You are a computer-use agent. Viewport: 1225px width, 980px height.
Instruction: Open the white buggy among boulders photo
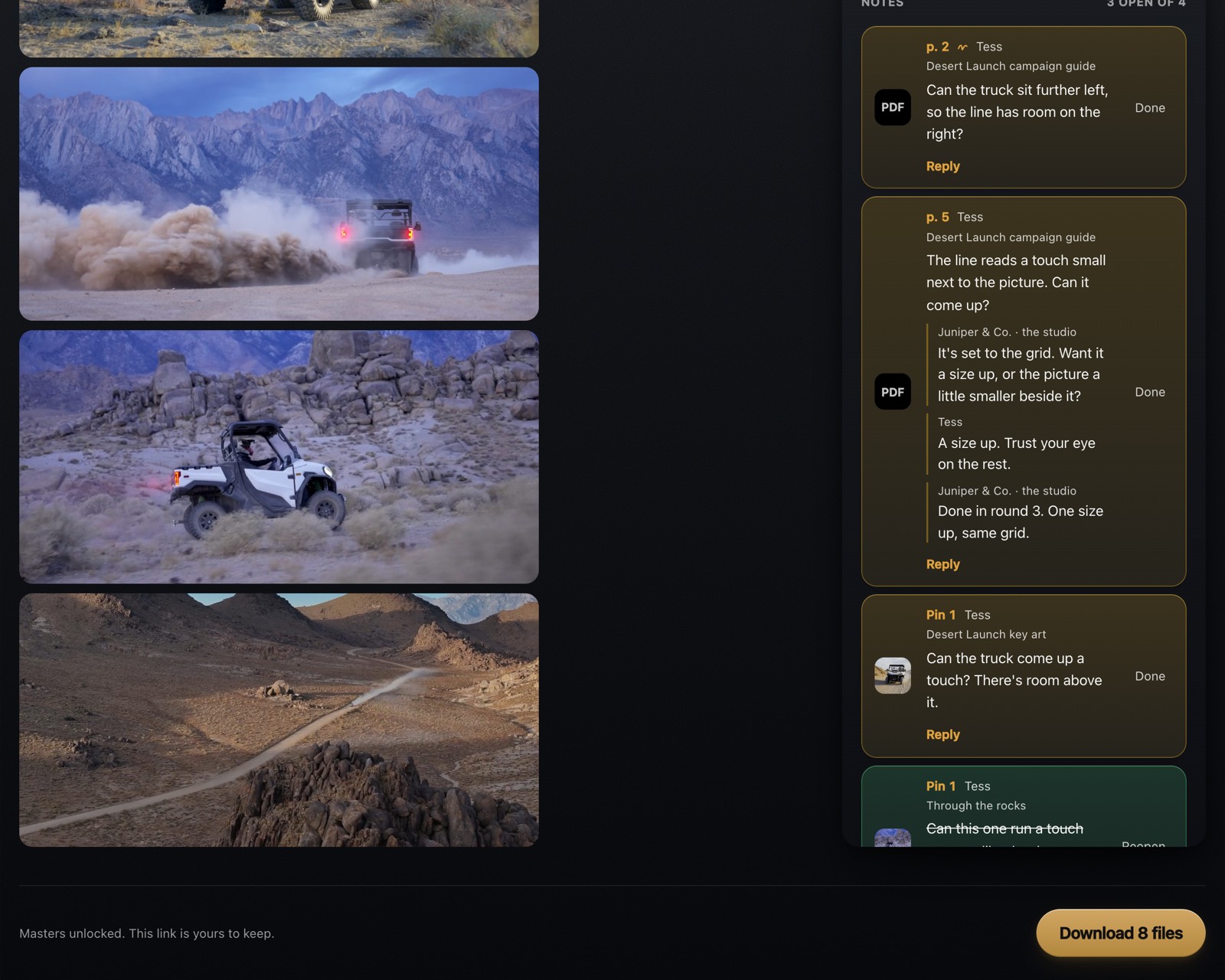pyautogui.click(x=279, y=457)
